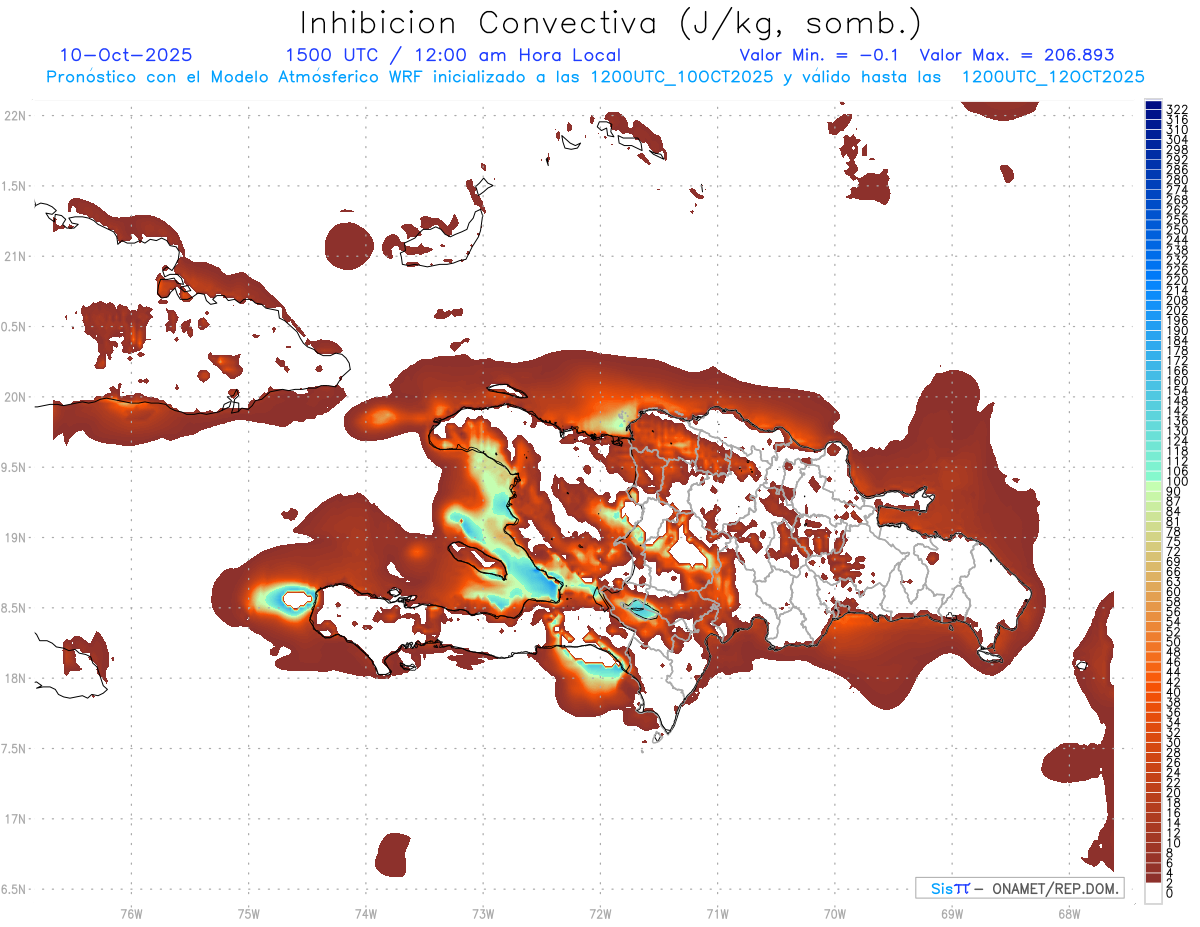Click the time '1500 UTC / 12:00 am Hora Local'

pyautogui.click(x=453, y=56)
